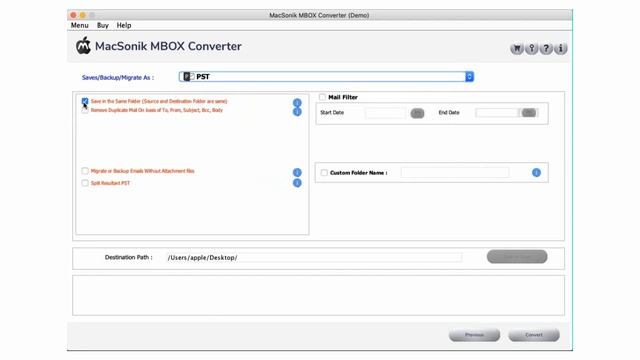
Task: Click the Convert button
Action: [534, 335]
